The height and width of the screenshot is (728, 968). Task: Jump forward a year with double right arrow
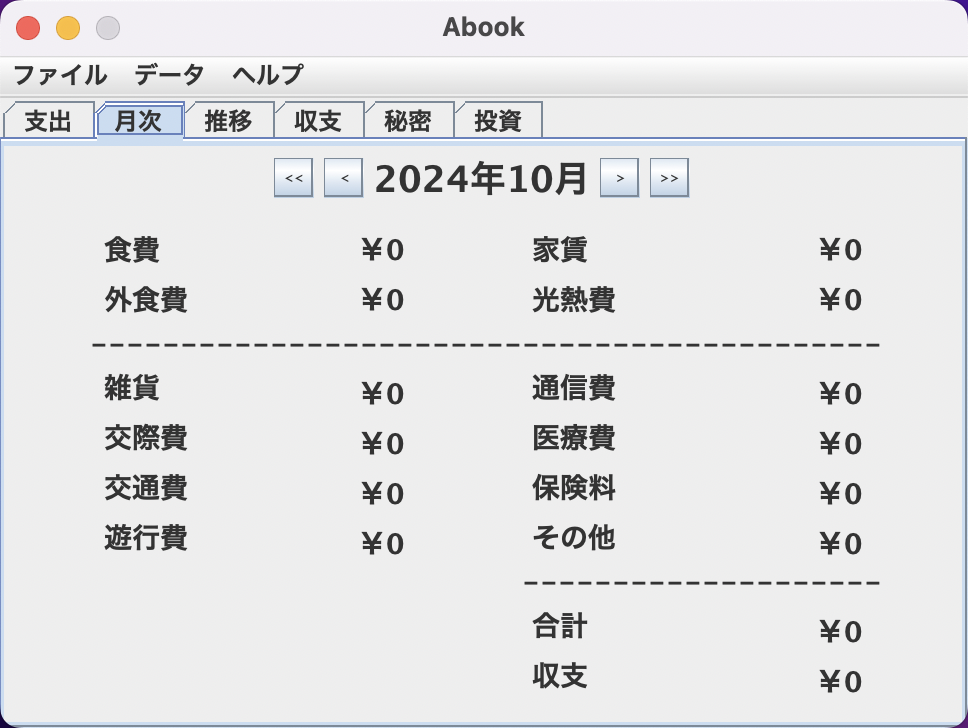click(x=669, y=178)
